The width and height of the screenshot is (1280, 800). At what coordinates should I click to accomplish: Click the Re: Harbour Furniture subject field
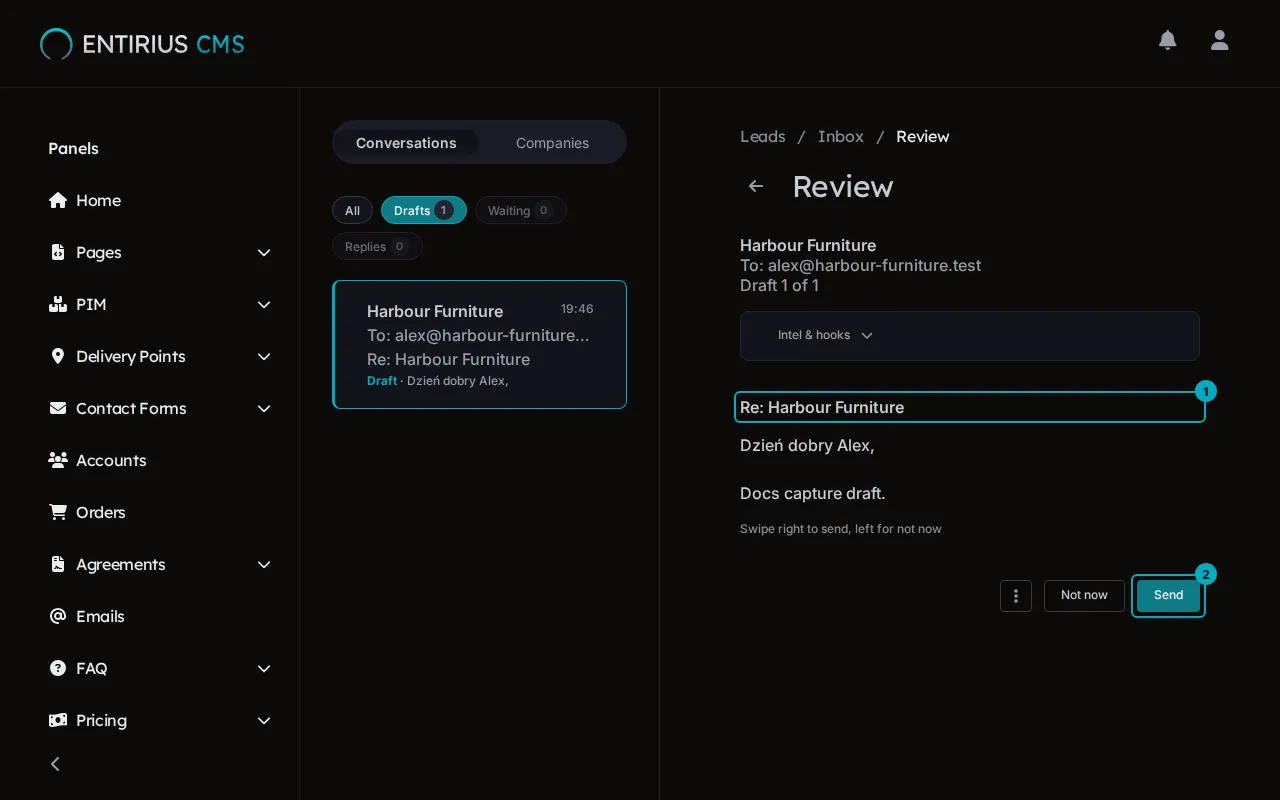(x=970, y=408)
